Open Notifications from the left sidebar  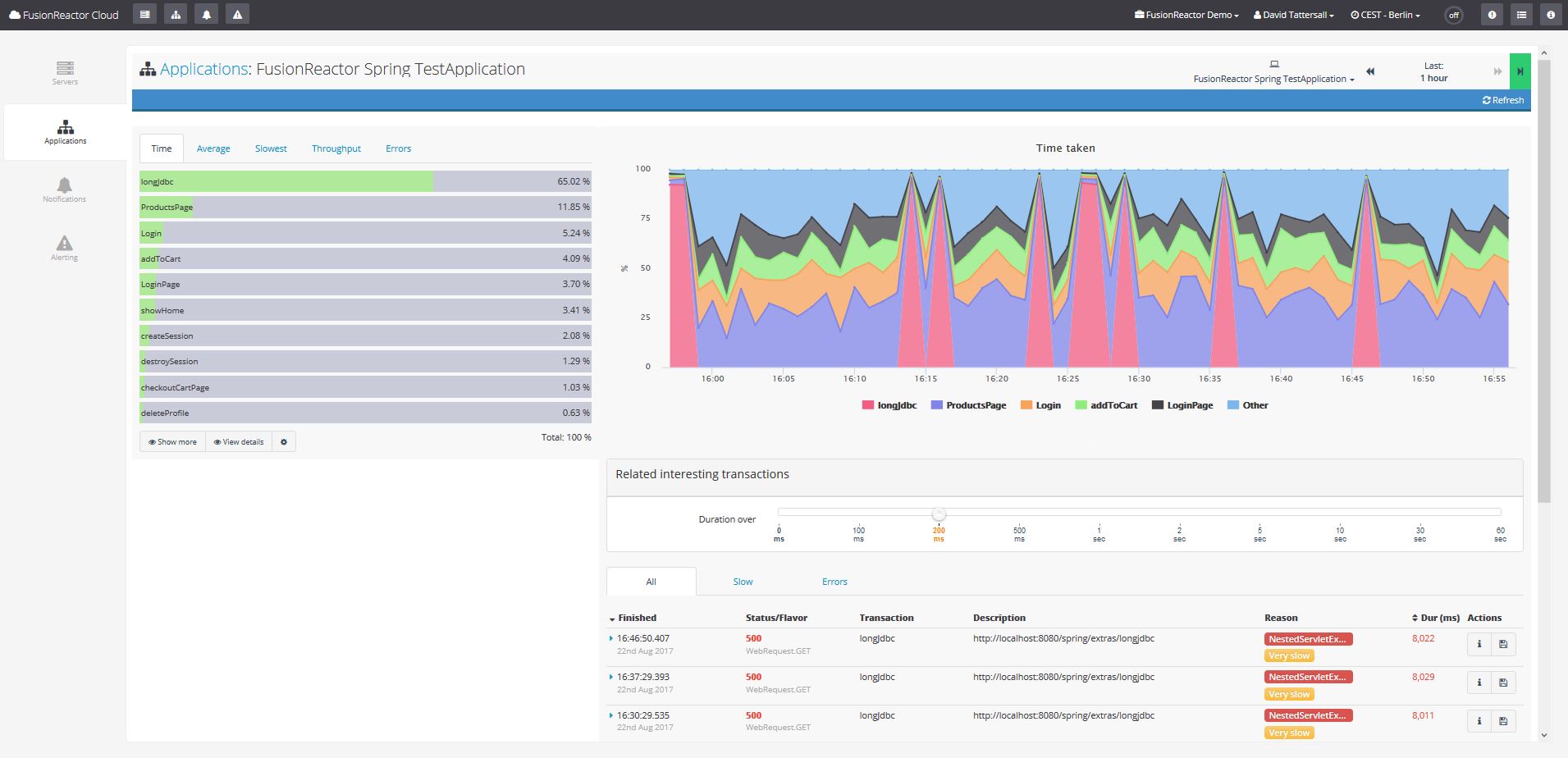pos(64,189)
